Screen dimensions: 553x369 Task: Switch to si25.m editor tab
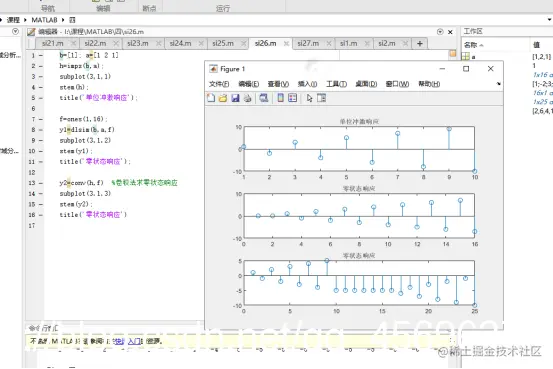[x=223, y=43]
